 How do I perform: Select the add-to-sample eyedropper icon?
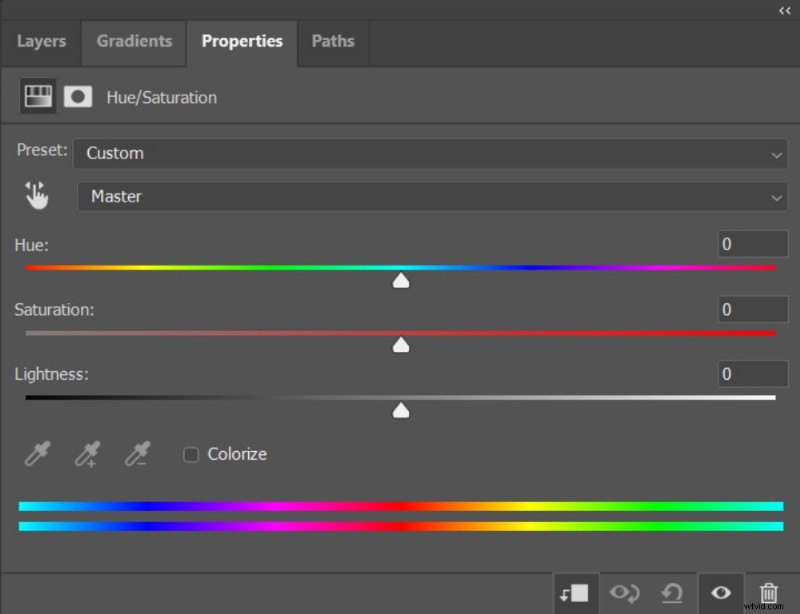[87, 454]
